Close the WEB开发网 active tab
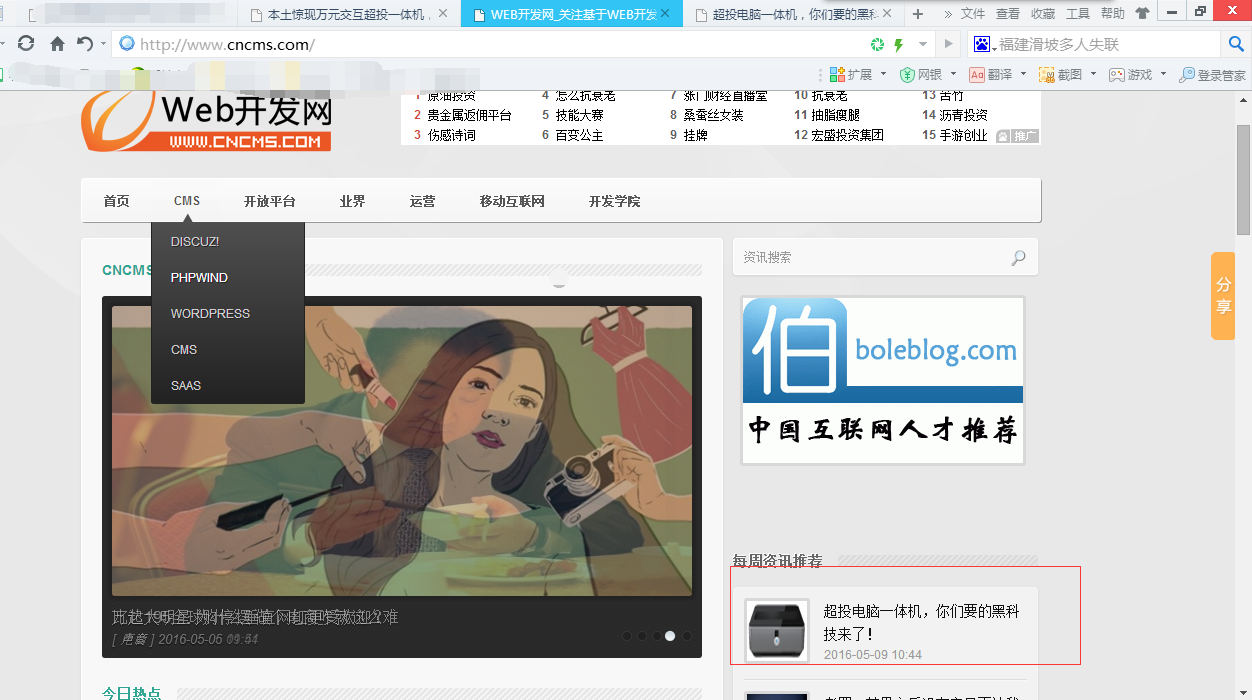 pos(665,13)
